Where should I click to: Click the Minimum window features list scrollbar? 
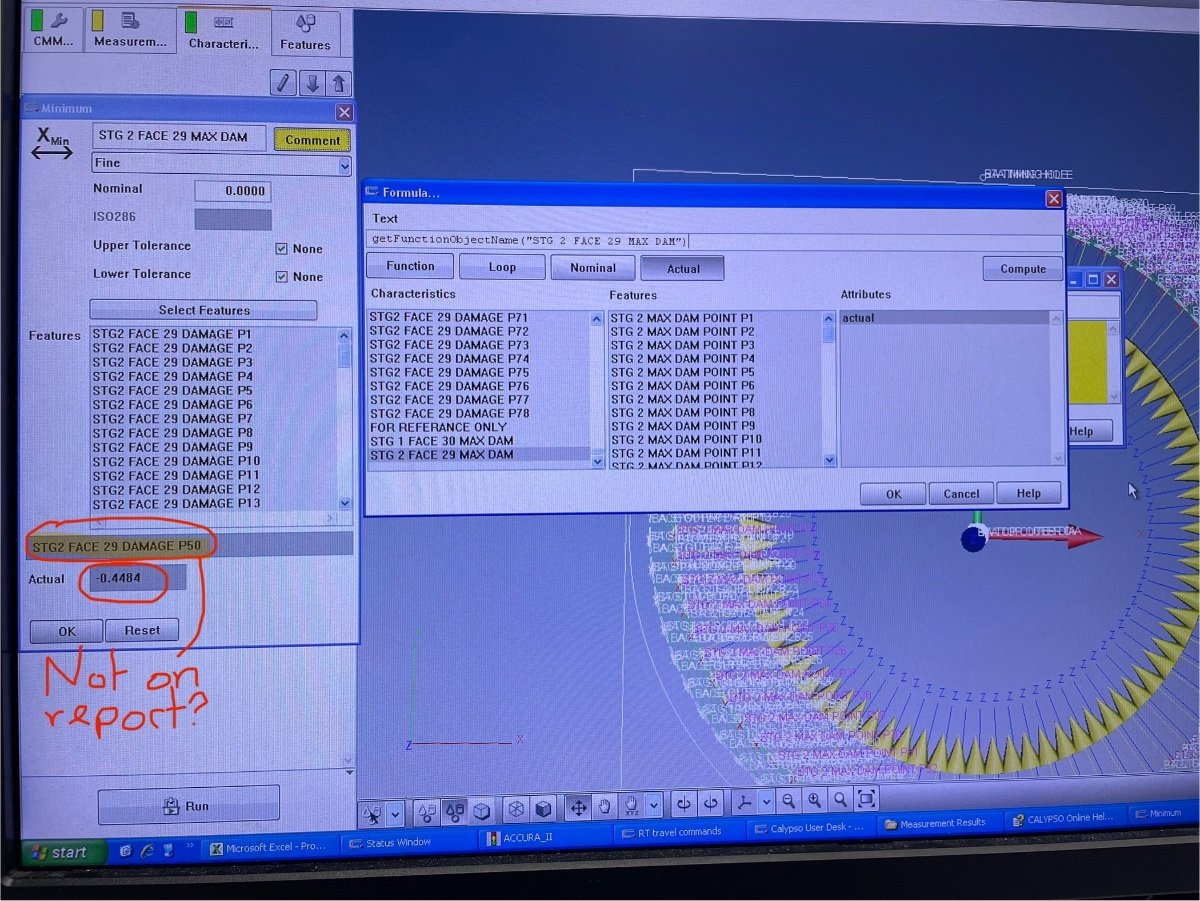(x=345, y=418)
